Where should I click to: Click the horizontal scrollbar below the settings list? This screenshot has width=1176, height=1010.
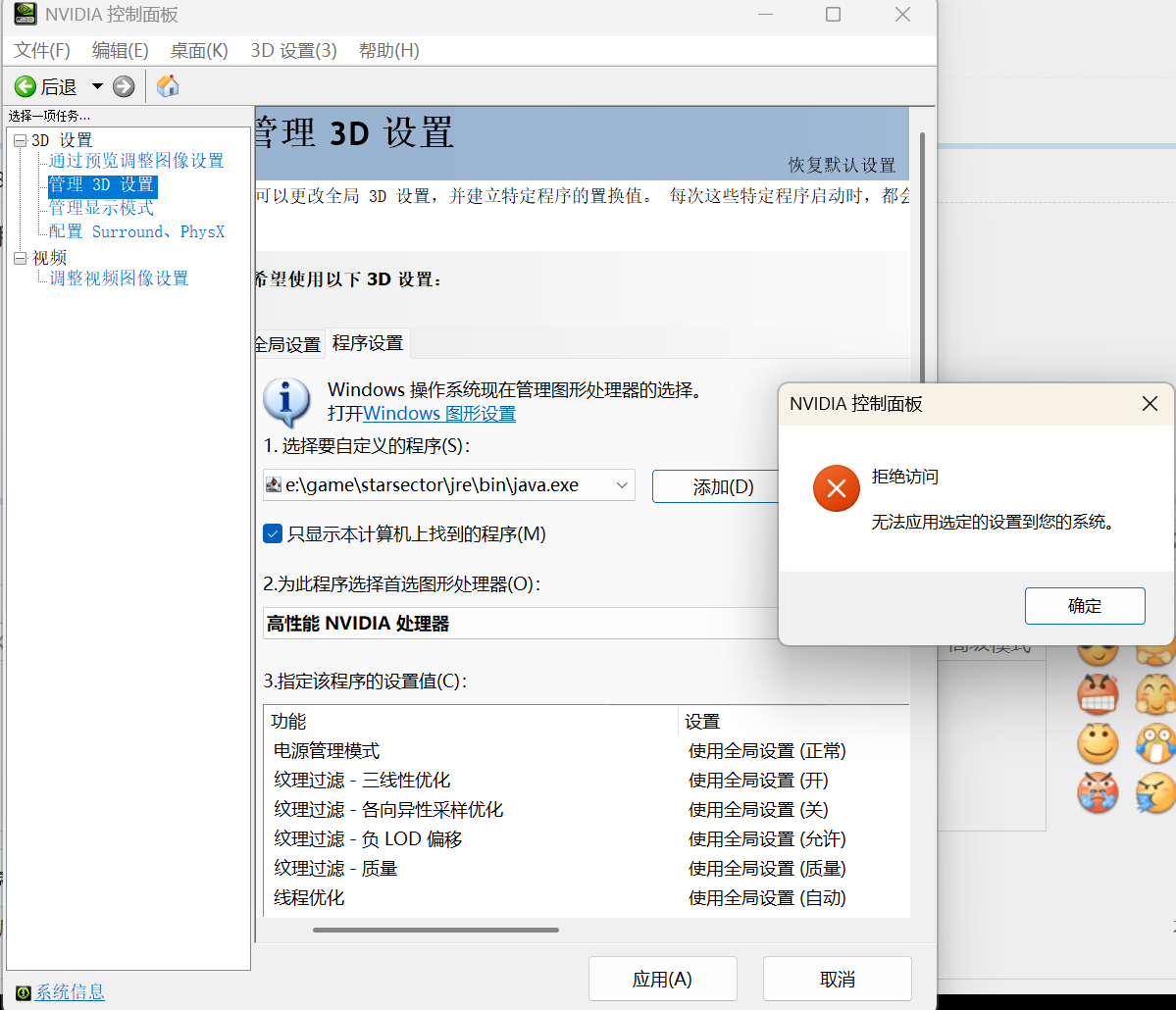pyautogui.click(x=435, y=930)
